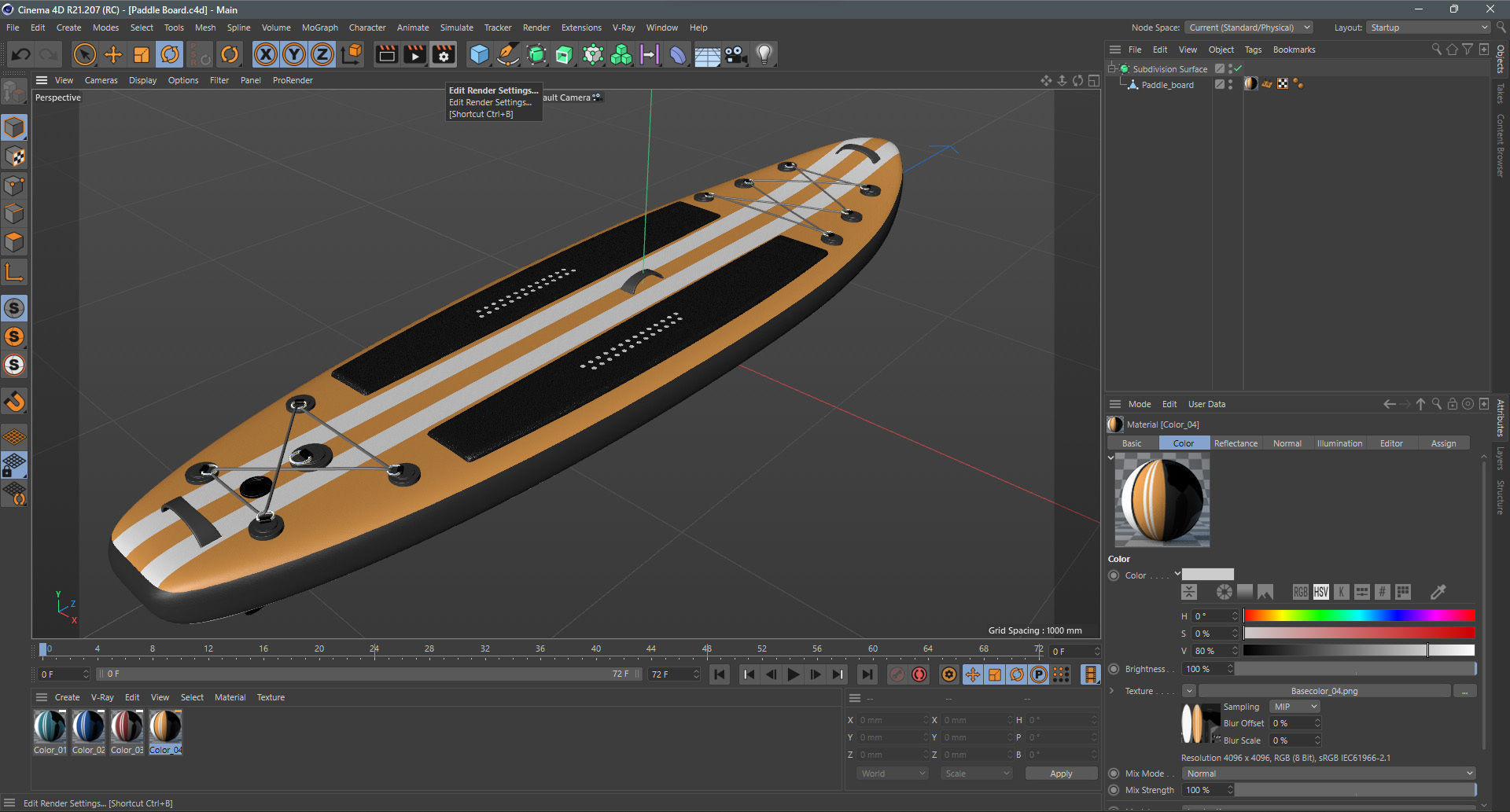Viewport: 1510px width, 812px height.
Task: Activate the Rotate tool
Action: click(170, 54)
